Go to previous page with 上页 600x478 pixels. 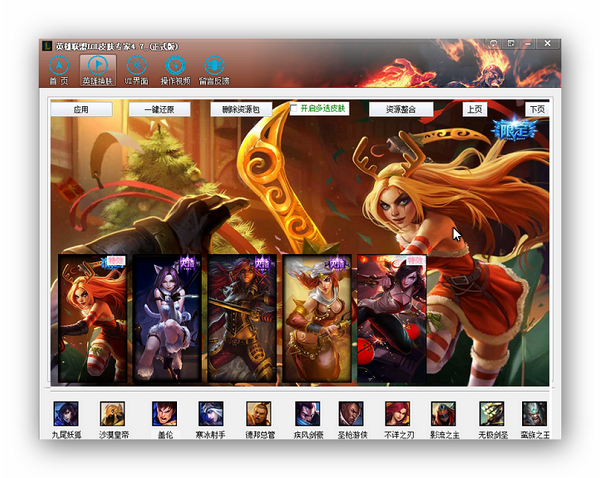pos(474,109)
